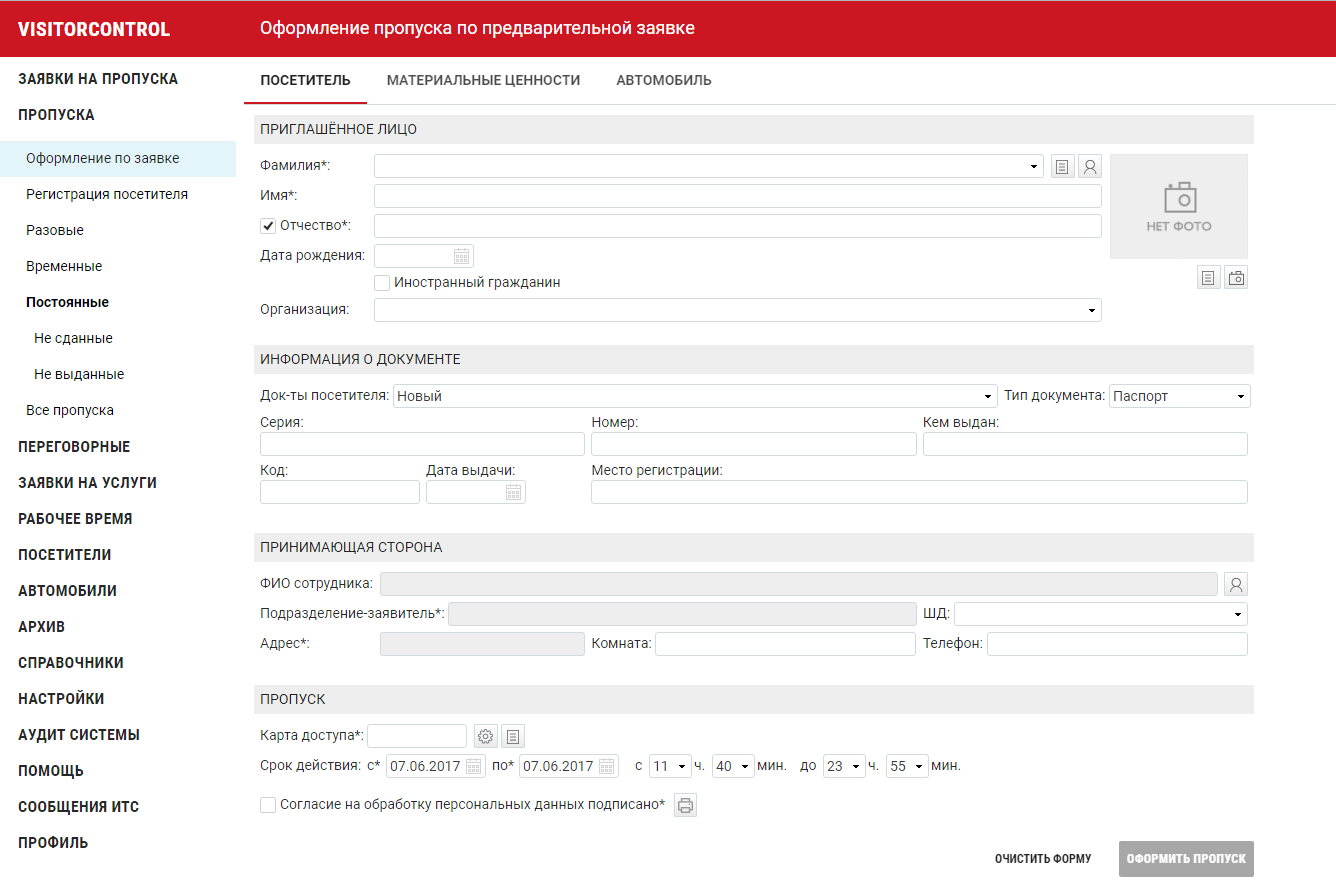Click the document scan icon under the photo
This screenshot has height=893, width=1336.
(x=1208, y=278)
